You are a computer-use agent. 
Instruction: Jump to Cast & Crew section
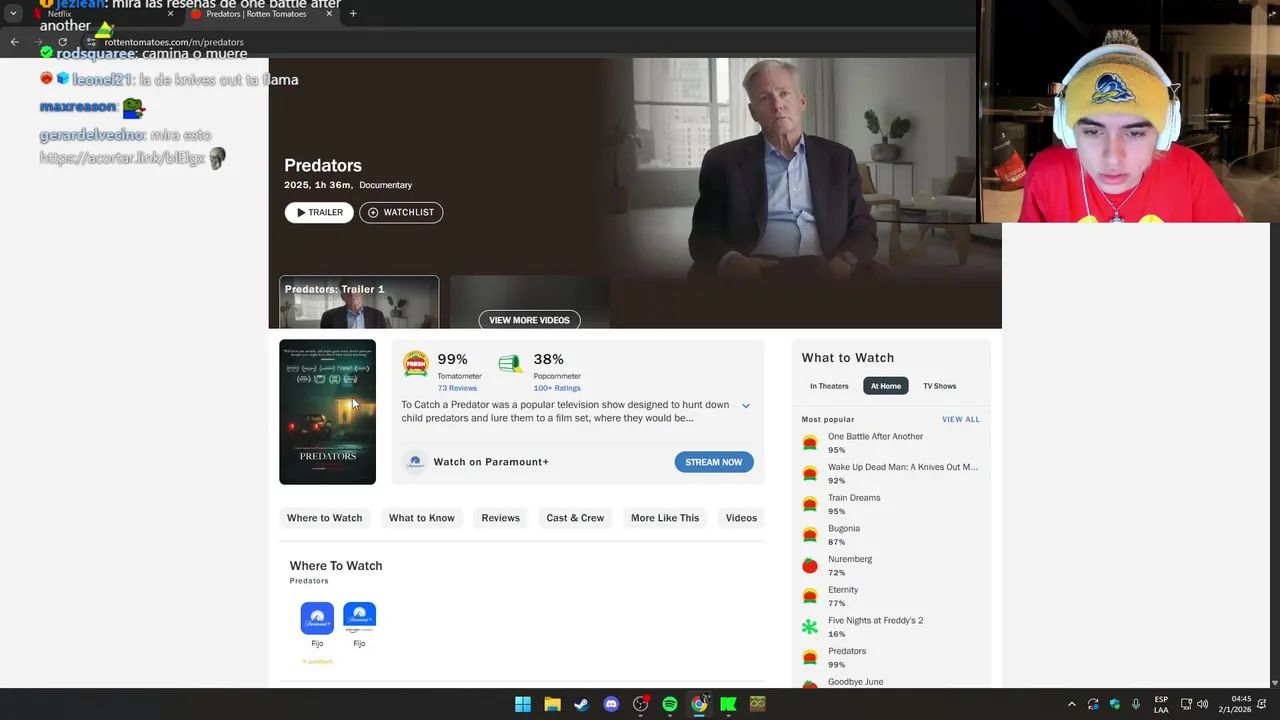pyautogui.click(x=575, y=518)
